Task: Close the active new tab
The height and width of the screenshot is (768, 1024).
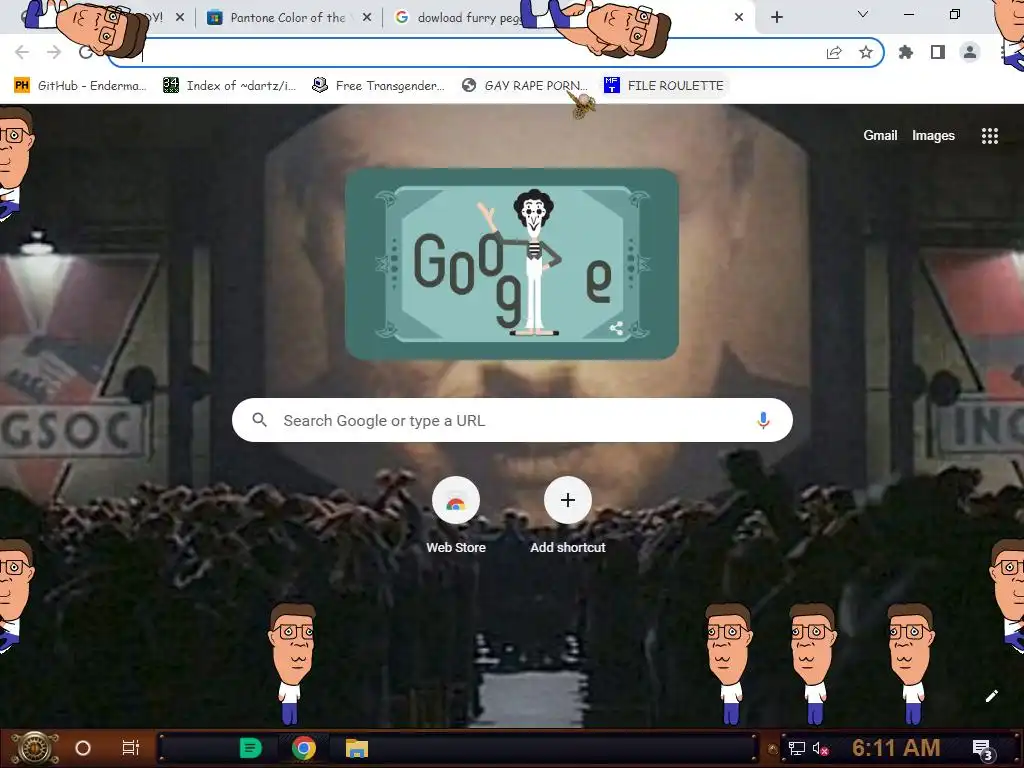Action: pyautogui.click(x=739, y=18)
